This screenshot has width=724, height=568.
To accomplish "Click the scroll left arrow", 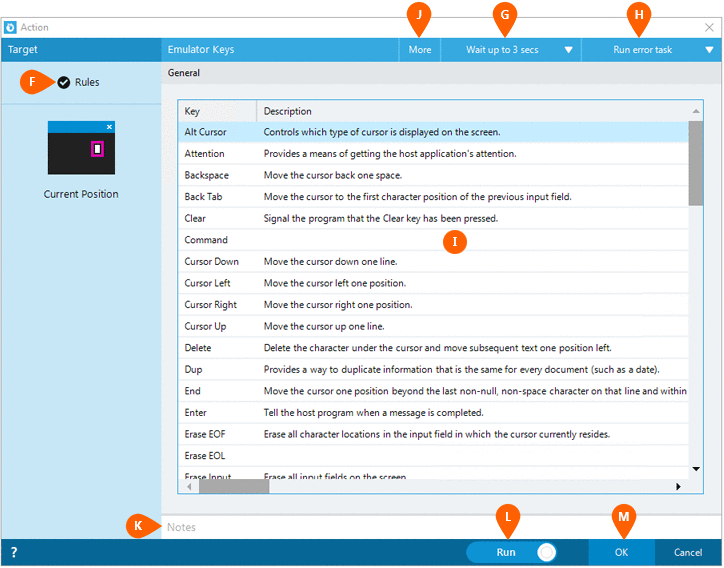I will pyautogui.click(x=189, y=487).
